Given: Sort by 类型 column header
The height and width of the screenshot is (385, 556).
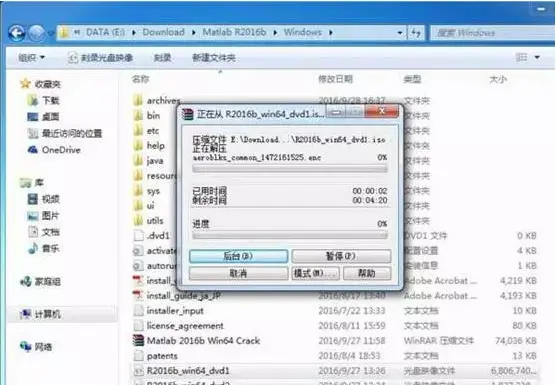Looking at the screenshot, I should (412, 79).
